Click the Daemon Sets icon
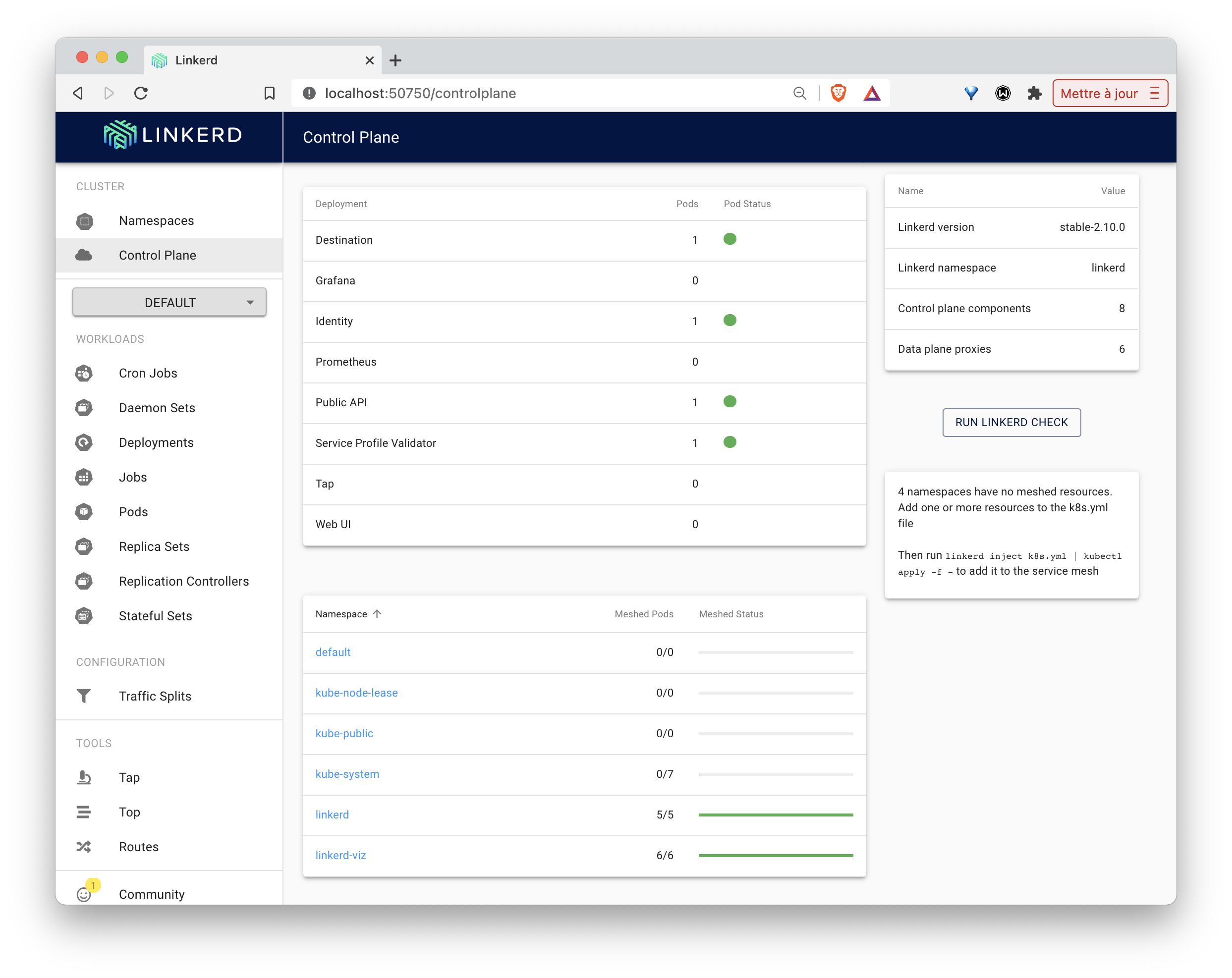 click(84, 408)
